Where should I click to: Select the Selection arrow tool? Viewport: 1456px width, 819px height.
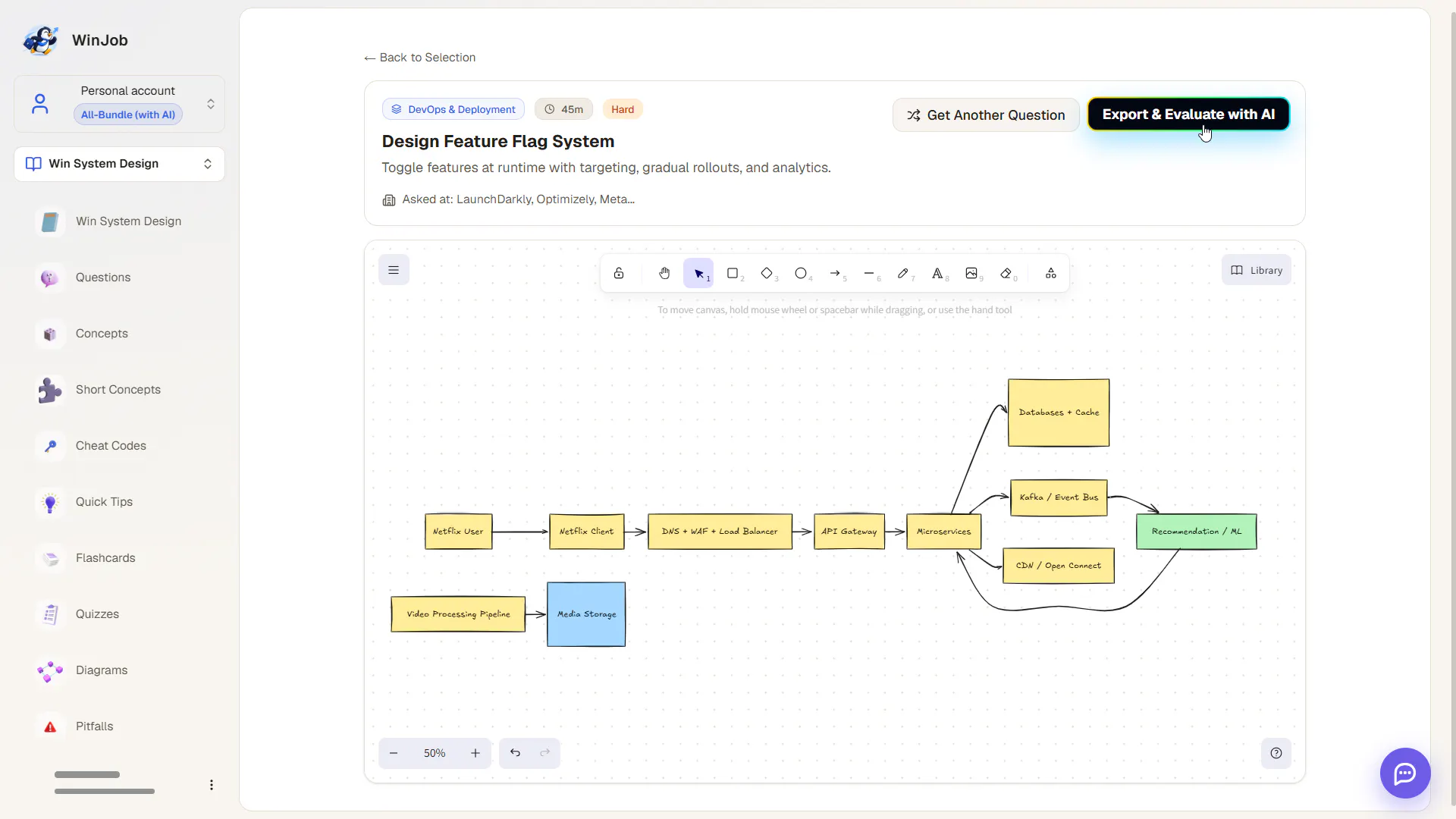[x=698, y=273]
